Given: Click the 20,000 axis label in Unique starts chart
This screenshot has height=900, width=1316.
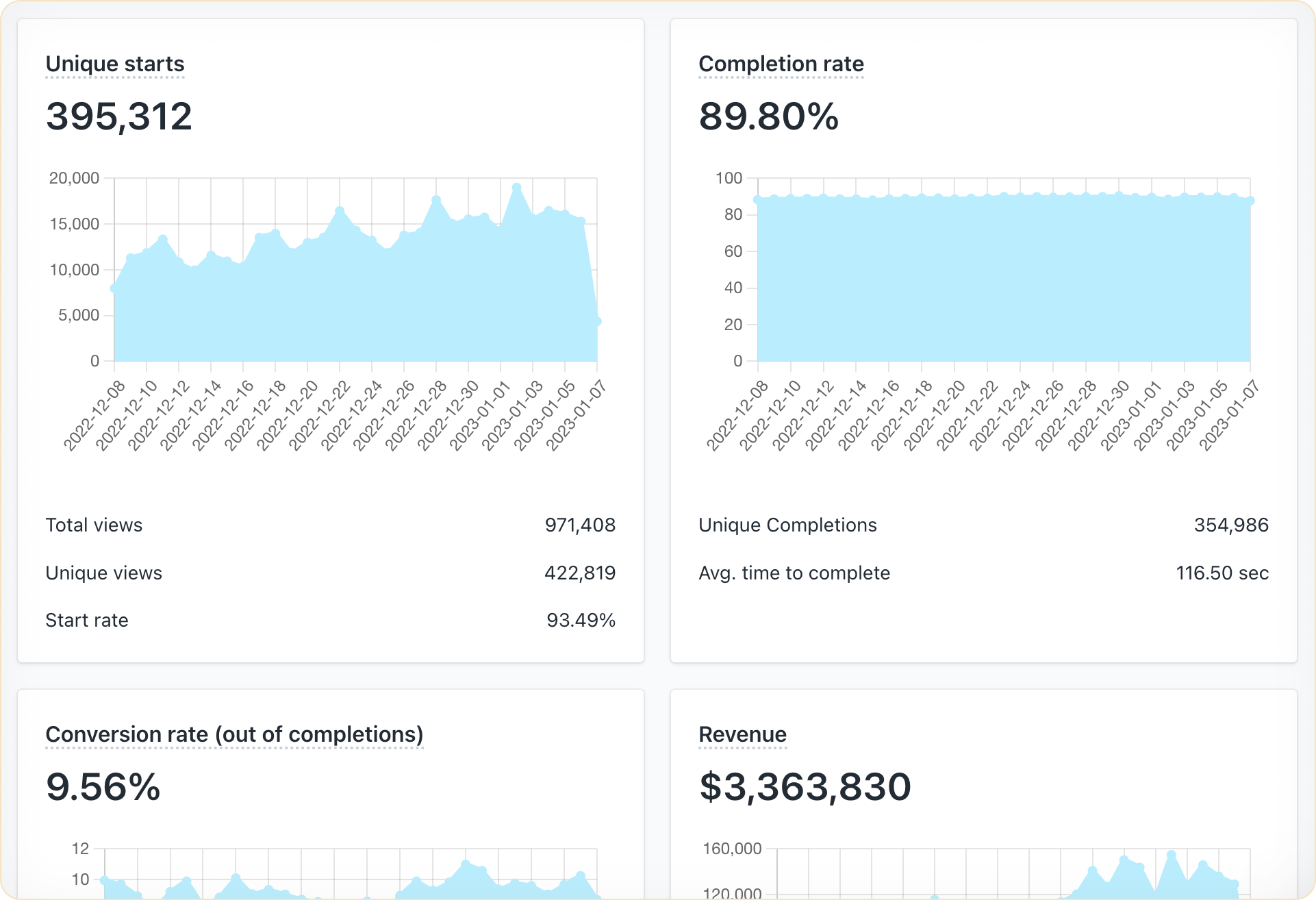Looking at the screenshot, I should 75,178.
